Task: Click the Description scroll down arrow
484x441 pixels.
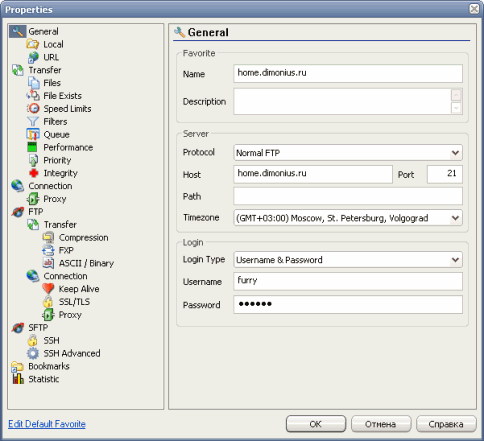Action: pyautogui.click(x=456, y=108)
